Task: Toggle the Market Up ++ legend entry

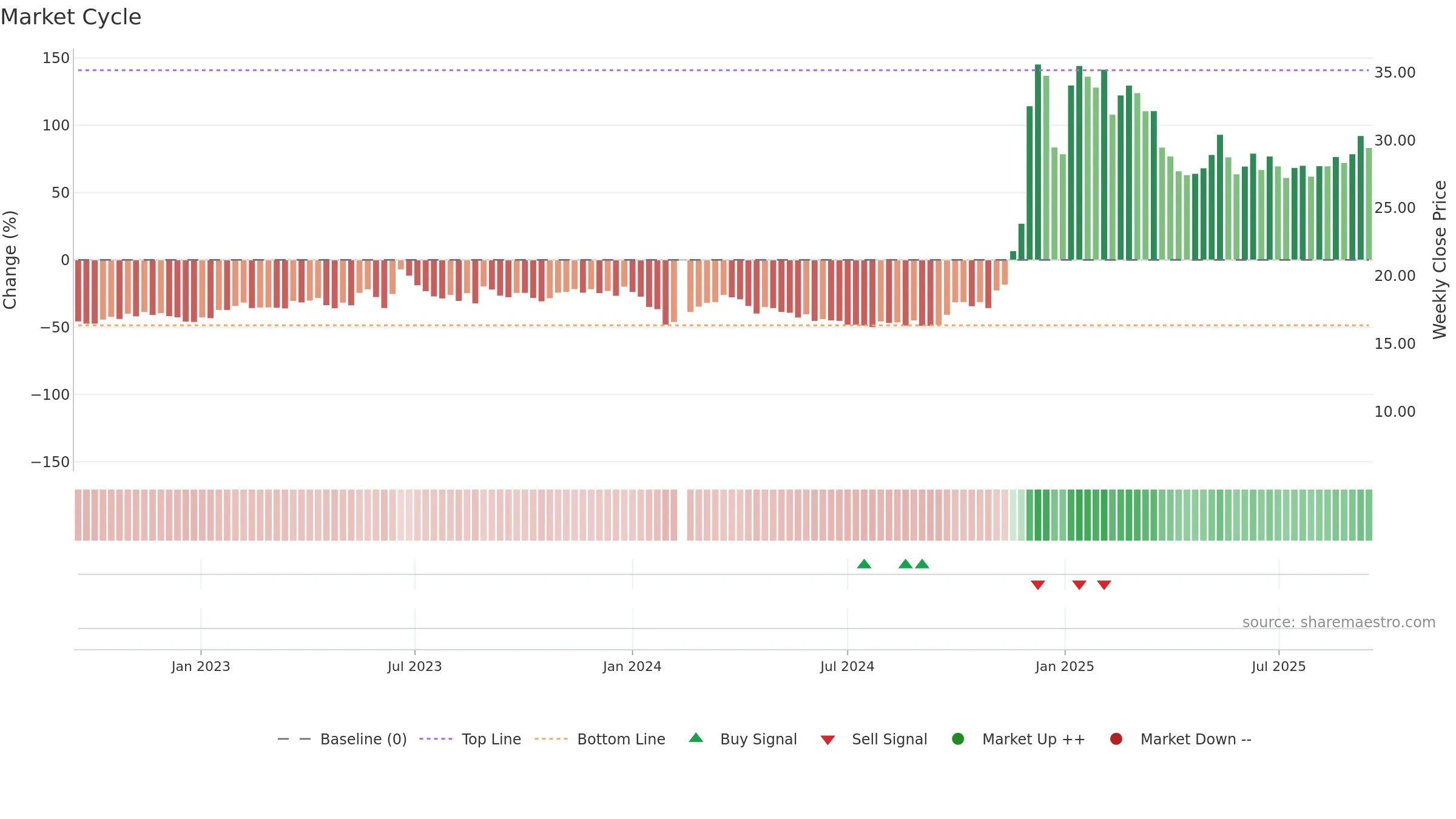Action: 1019,739
